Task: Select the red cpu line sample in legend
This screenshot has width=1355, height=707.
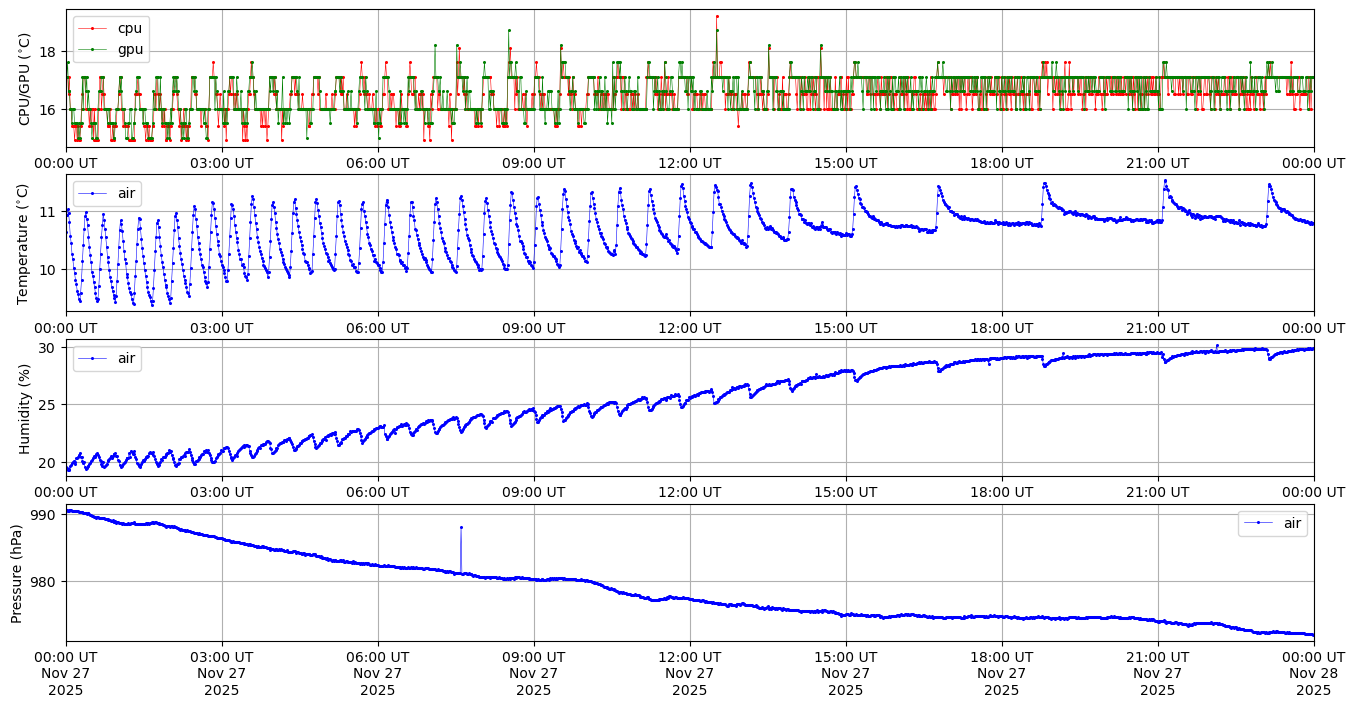Action: pyautogui.click(x=93, y=28)
